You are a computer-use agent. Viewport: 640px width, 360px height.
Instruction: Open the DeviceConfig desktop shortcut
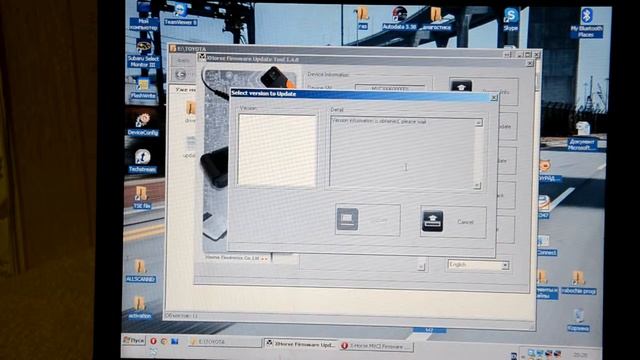[x=143, y=124]
